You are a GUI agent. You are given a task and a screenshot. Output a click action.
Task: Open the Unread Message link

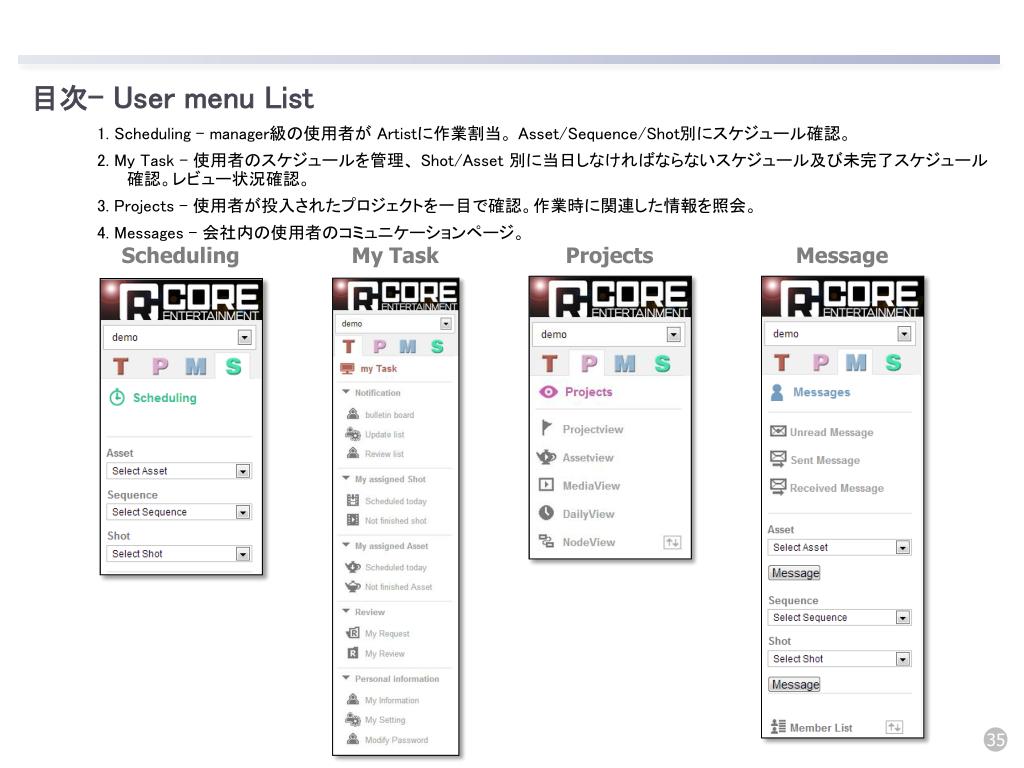point(831,432)
